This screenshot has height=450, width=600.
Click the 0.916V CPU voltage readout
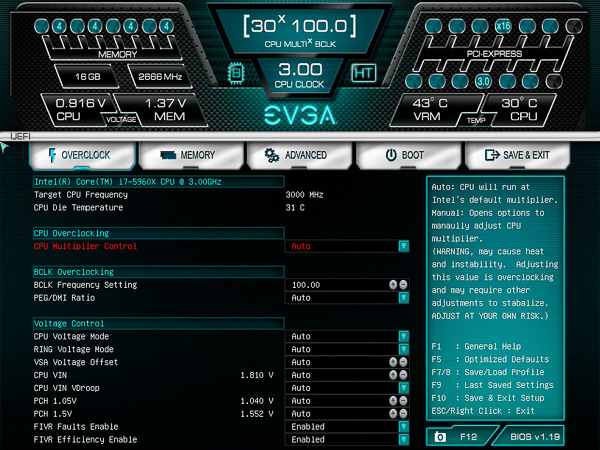(79, 109)
